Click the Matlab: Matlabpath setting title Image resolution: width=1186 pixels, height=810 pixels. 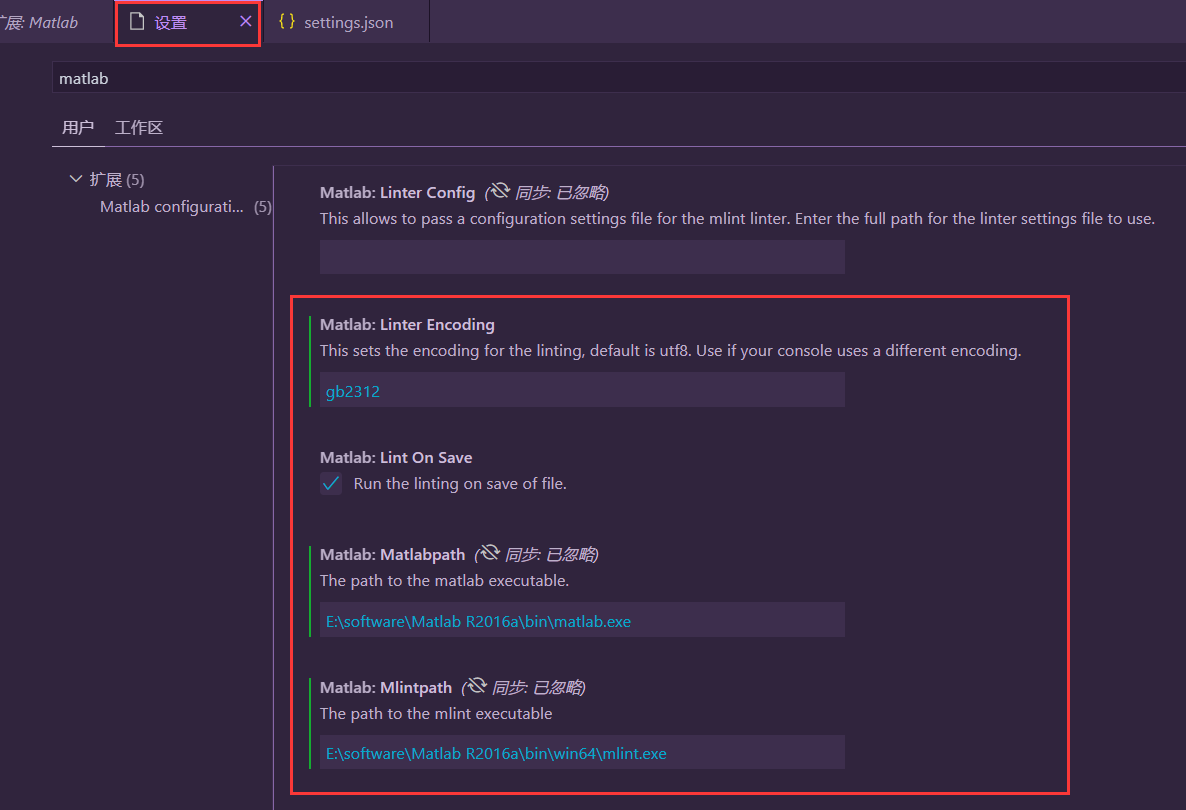pos(393,554)
